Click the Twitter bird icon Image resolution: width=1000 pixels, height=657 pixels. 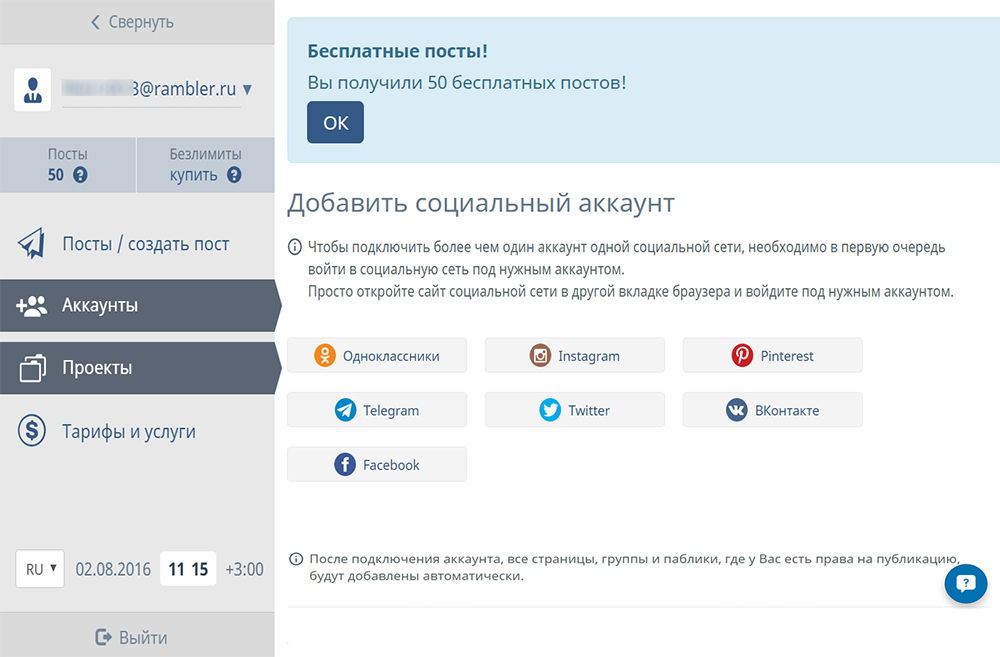tap(550, 410)
